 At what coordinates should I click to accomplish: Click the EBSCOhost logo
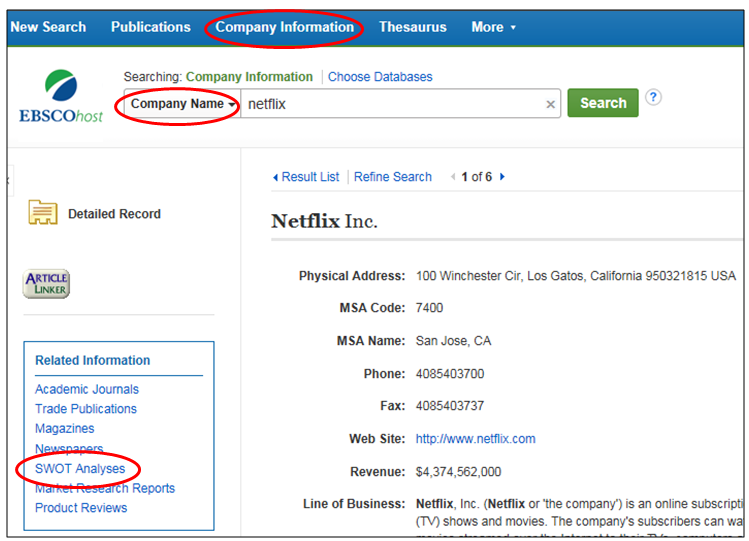(x=61, y=96)
